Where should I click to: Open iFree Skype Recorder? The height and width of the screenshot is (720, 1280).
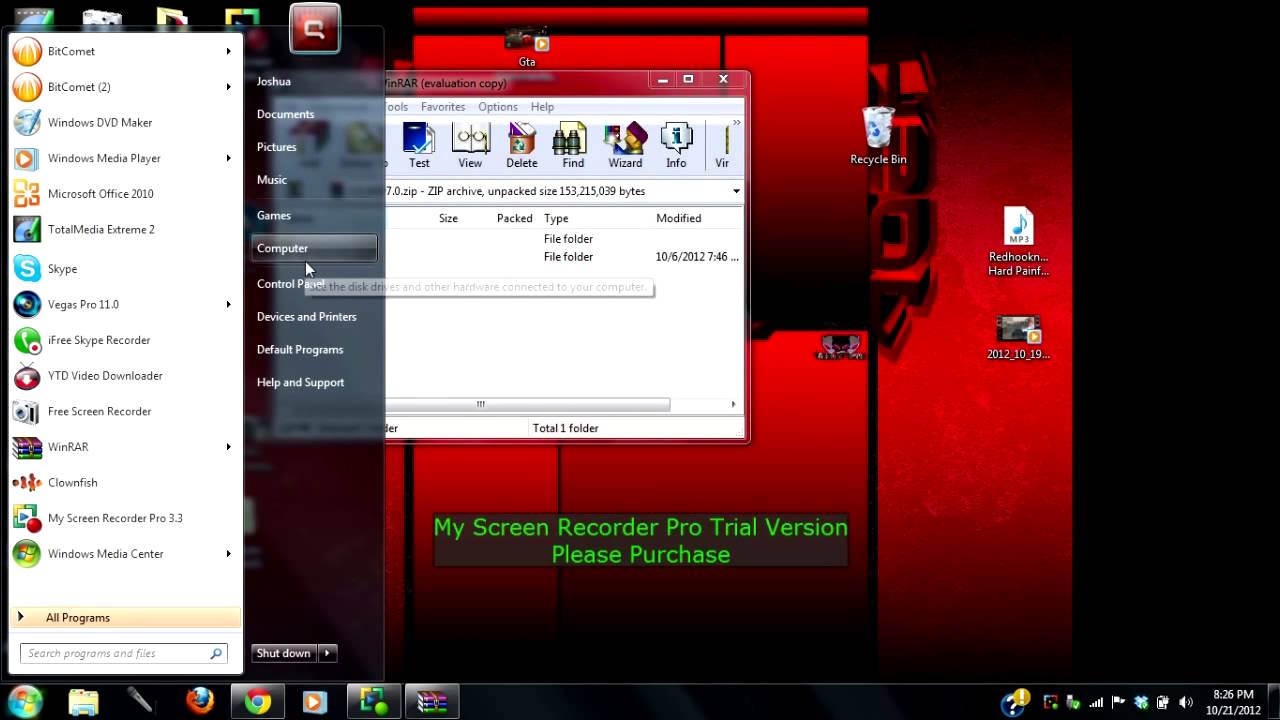pyautogui.click(x=125, y=340)
